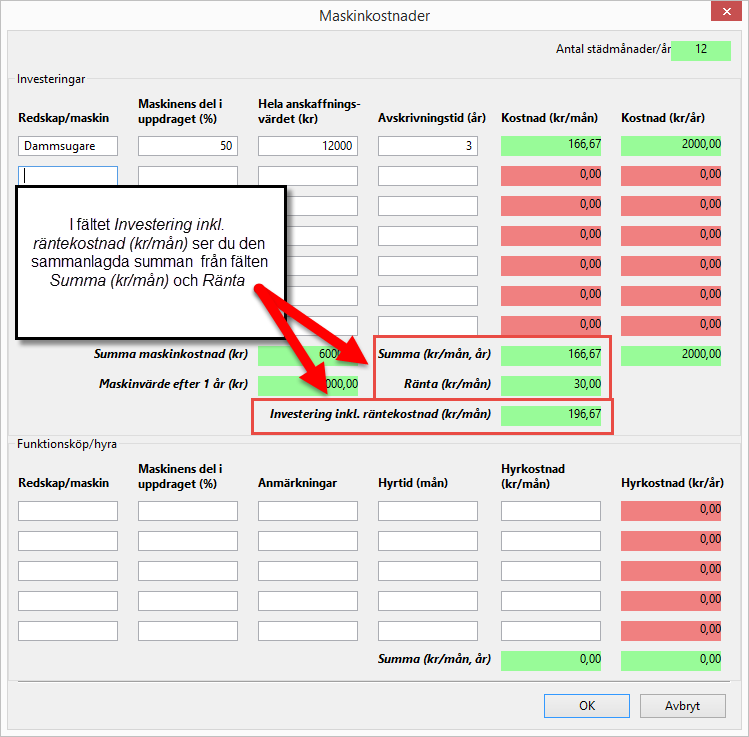749x737 pixels.
Task: Select the Antal städmånader/år field showing 12
Action: tap(701, 50)
